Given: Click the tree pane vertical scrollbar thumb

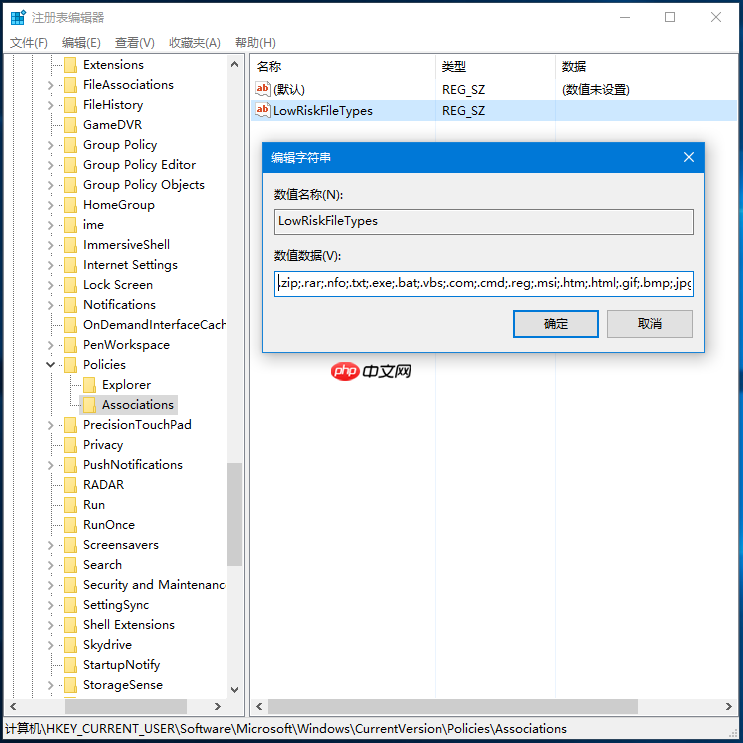Looking at the screenshot, I should [x=234, y=514].
